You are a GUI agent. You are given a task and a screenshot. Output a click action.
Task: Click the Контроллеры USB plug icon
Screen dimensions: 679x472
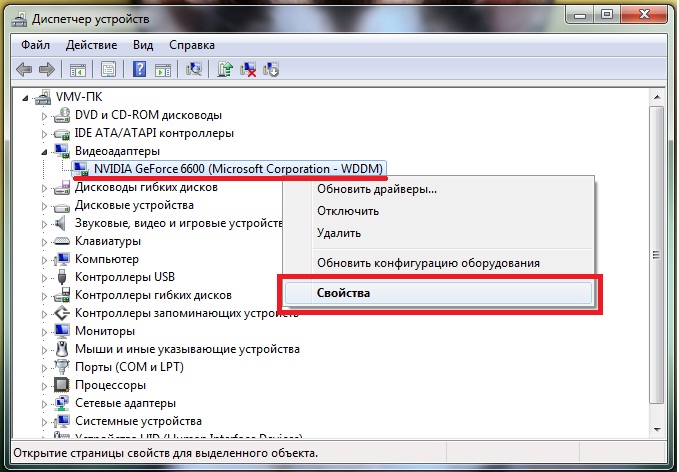click(x=62, y=277)
